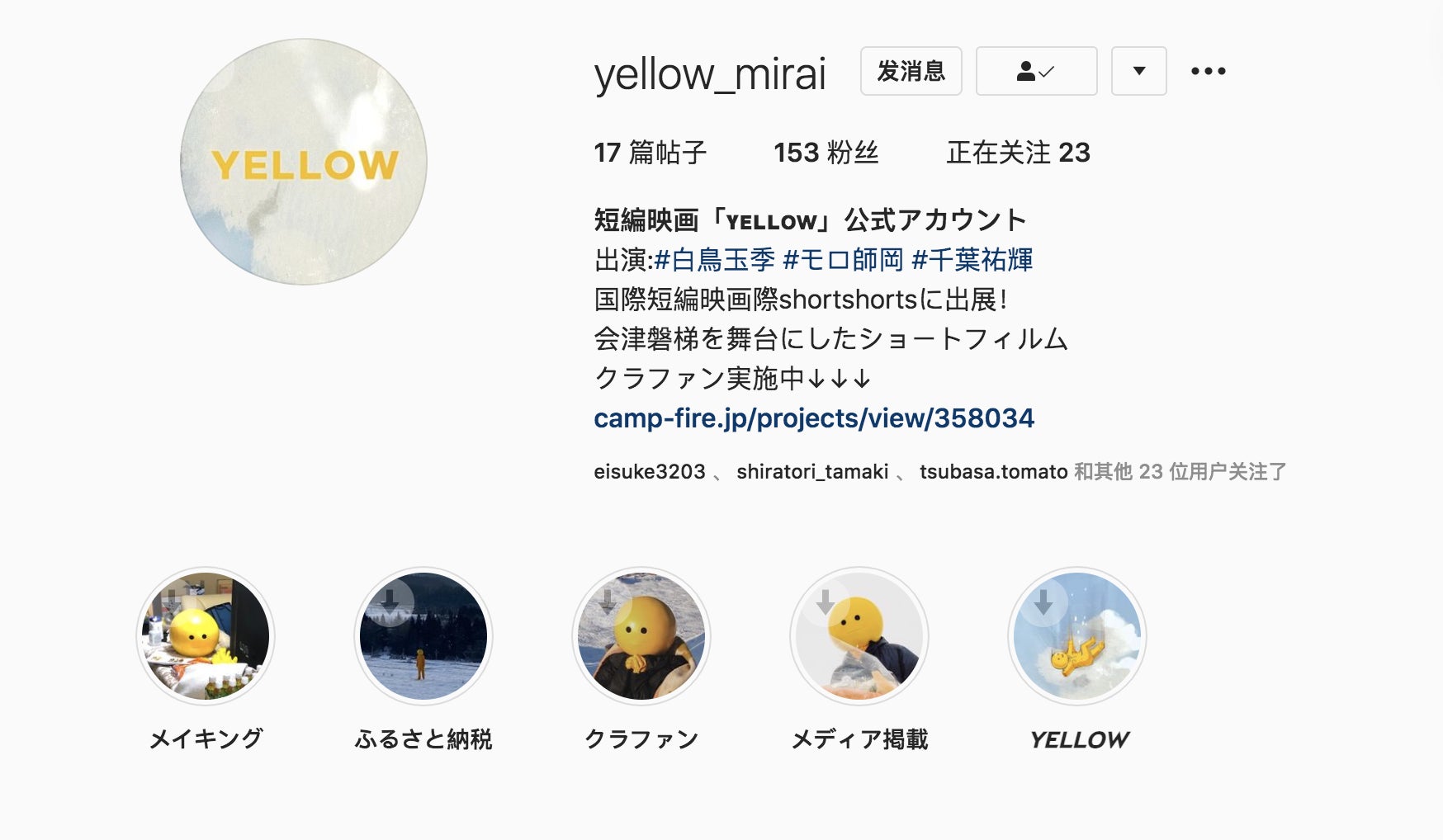Viewport: 1443px width, 840px height.
Task: Open the YELLOW story highlight
Action: coord(1077,636)
